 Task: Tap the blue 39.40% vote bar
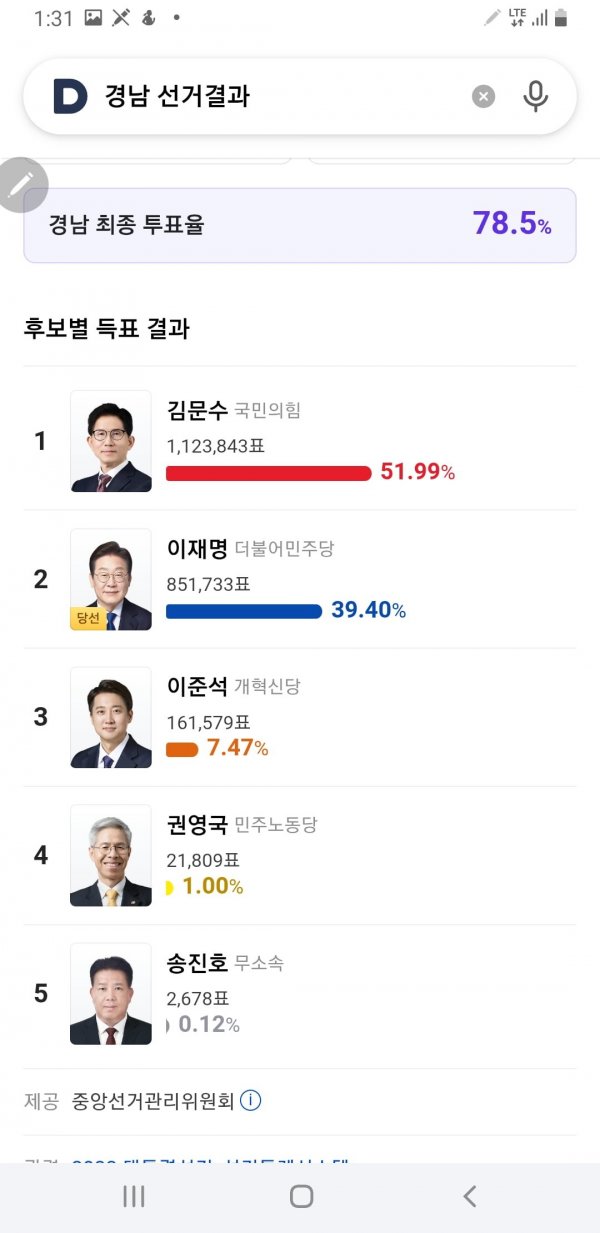(244, 611)
